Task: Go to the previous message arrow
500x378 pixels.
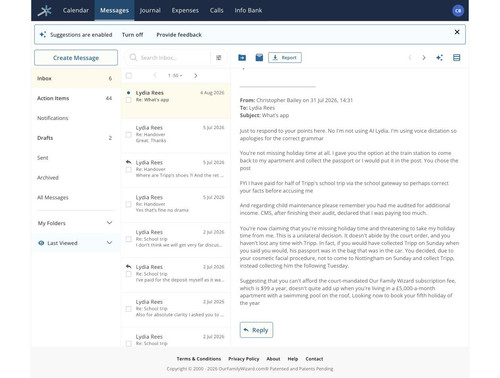Action: coord(410,58)
